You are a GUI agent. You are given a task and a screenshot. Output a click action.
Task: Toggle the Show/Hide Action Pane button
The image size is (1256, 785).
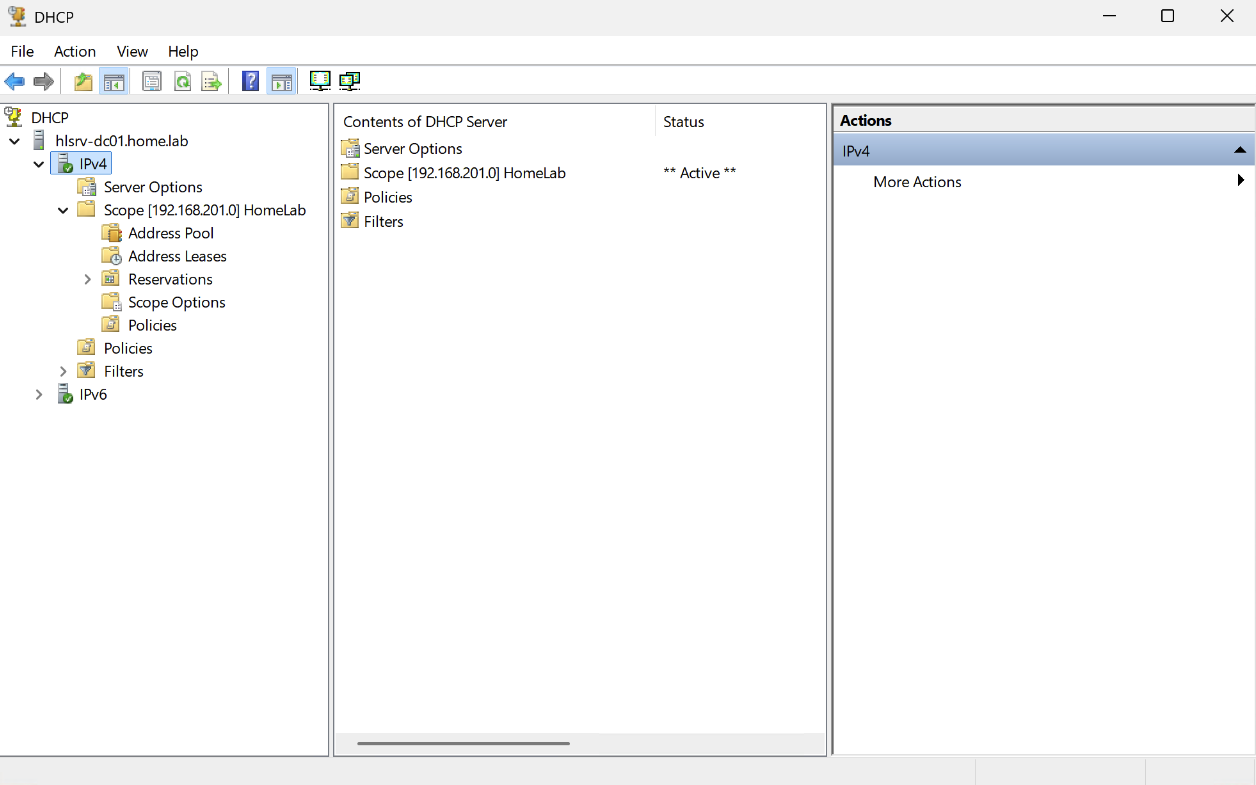281,82
